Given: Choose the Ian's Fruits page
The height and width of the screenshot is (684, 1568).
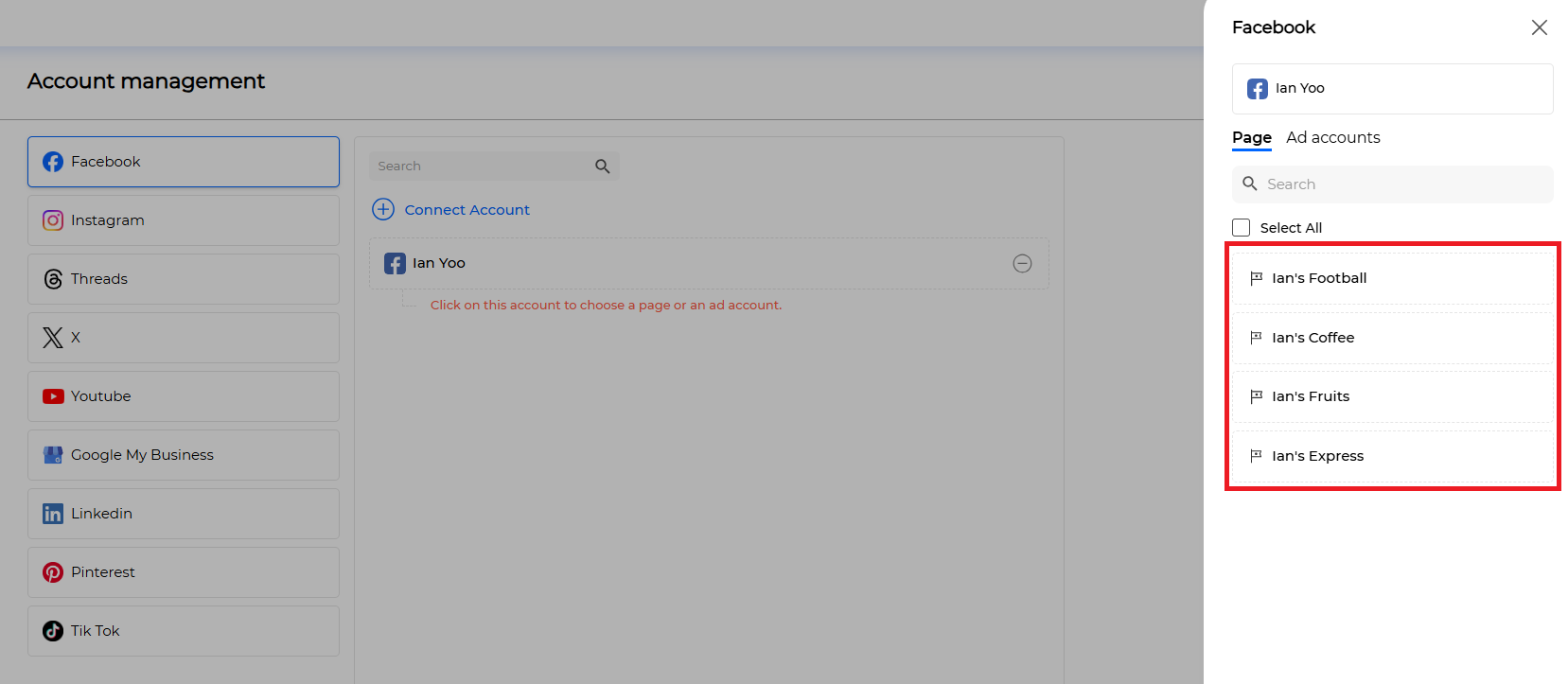Looking at the screenshot, I should tap(1392, 396).
